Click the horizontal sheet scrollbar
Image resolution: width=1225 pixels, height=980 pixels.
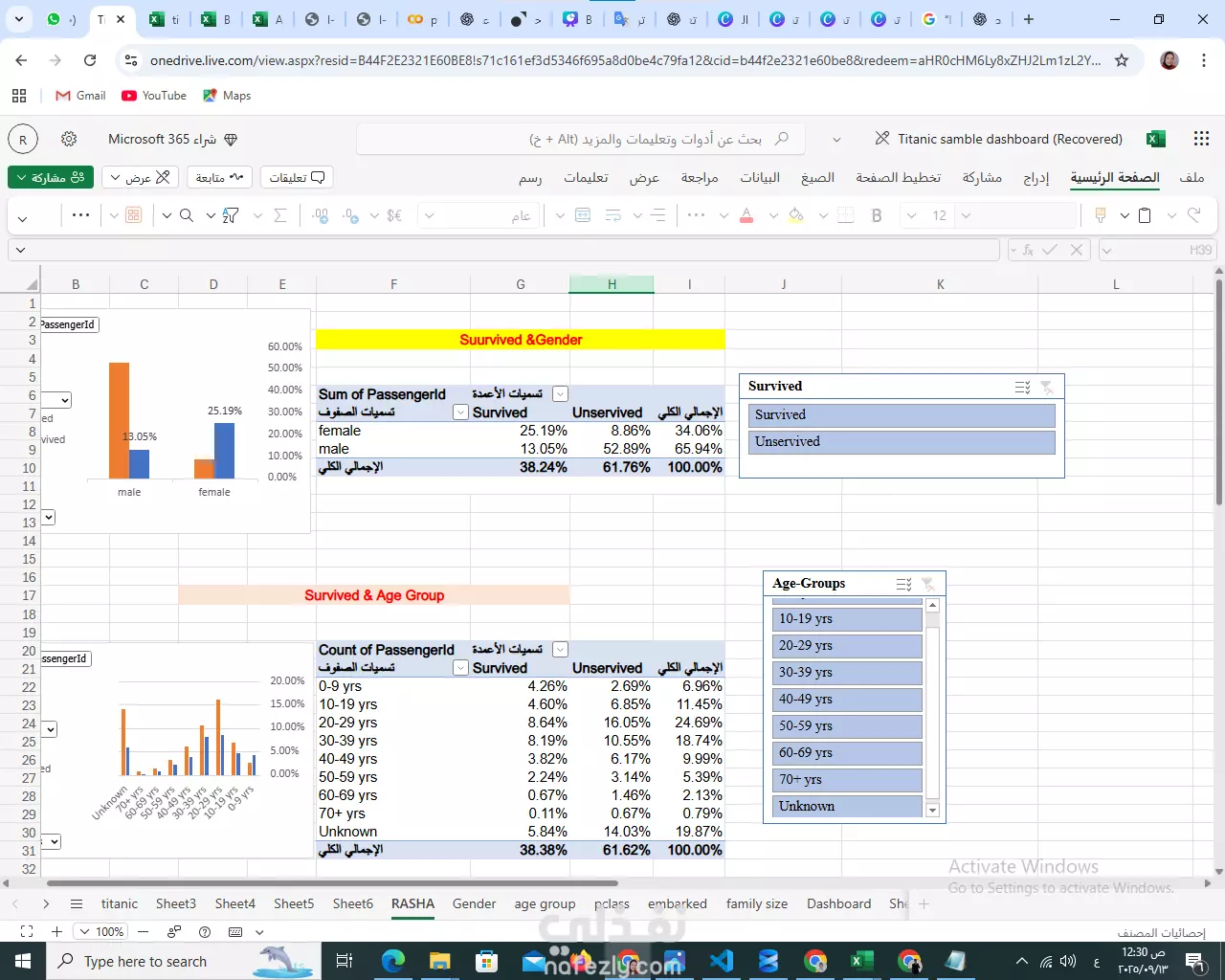coord(332,883)
